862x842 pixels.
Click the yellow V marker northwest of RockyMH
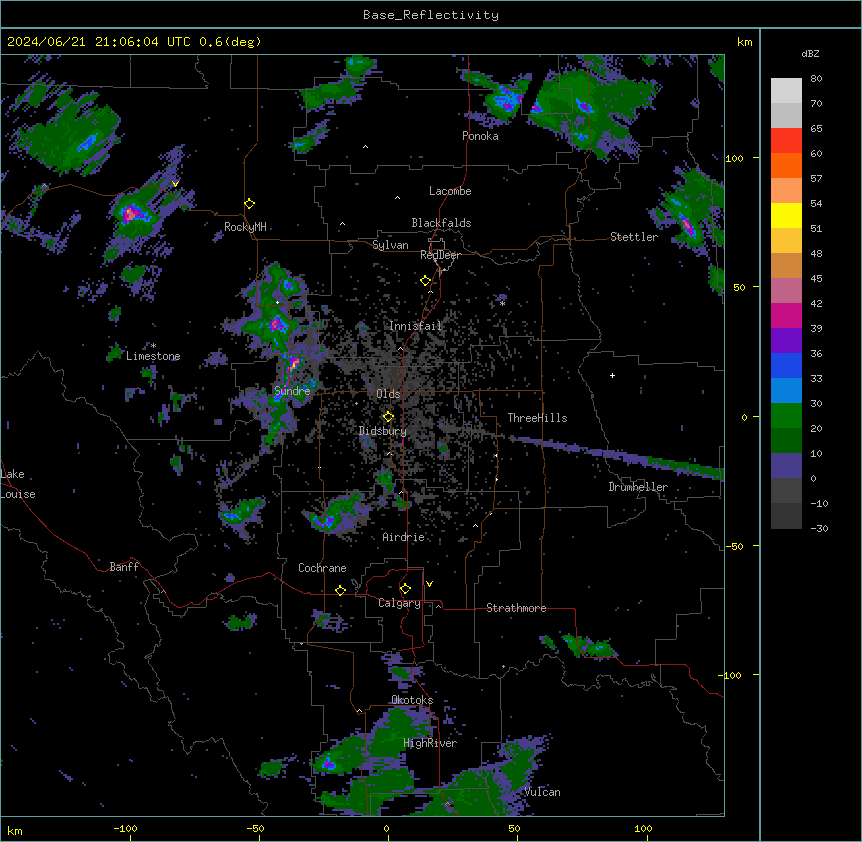pos(175,184)
